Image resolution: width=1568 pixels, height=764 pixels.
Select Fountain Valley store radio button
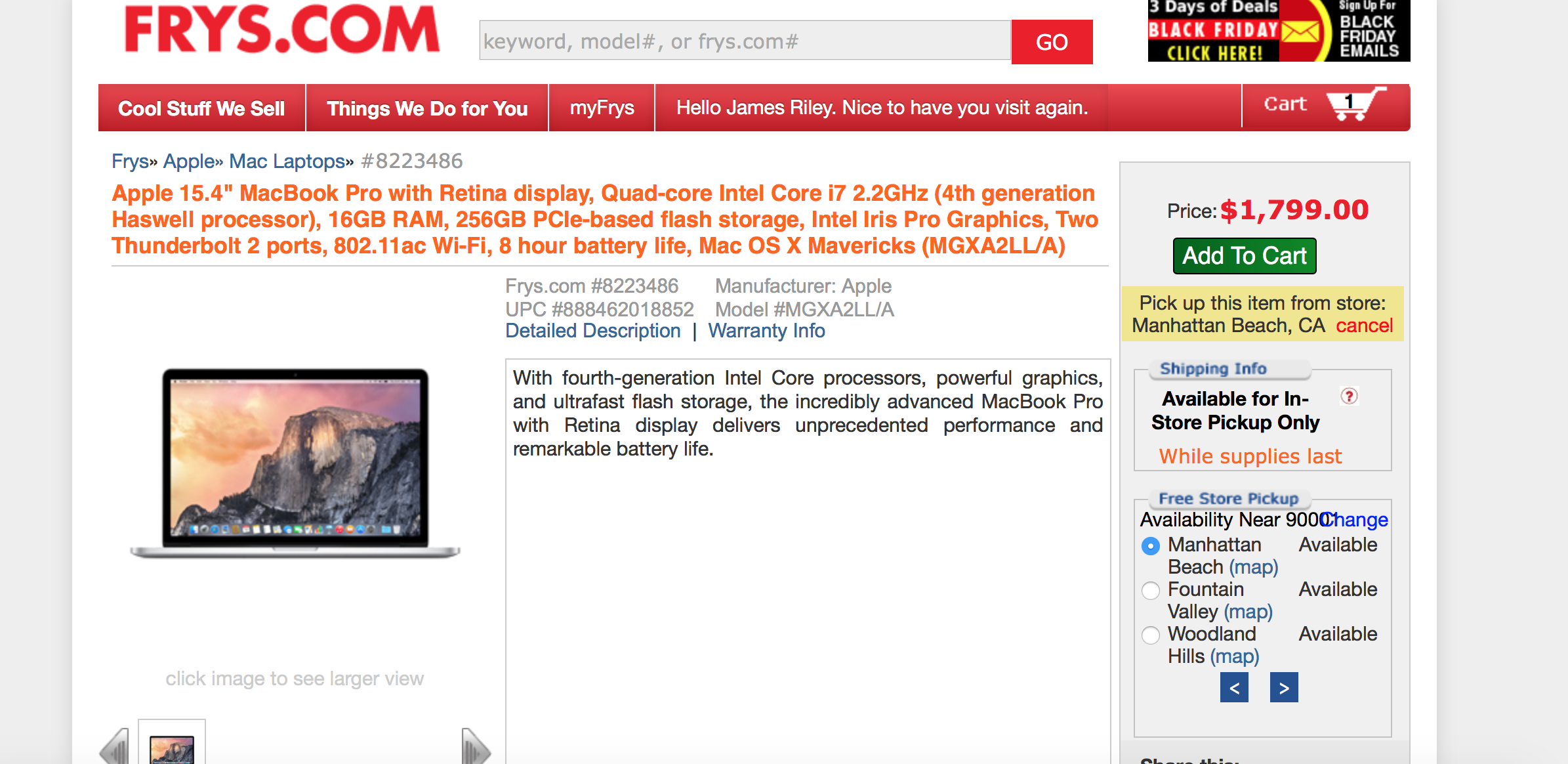pyautogui.click(x=1151, y=591)
